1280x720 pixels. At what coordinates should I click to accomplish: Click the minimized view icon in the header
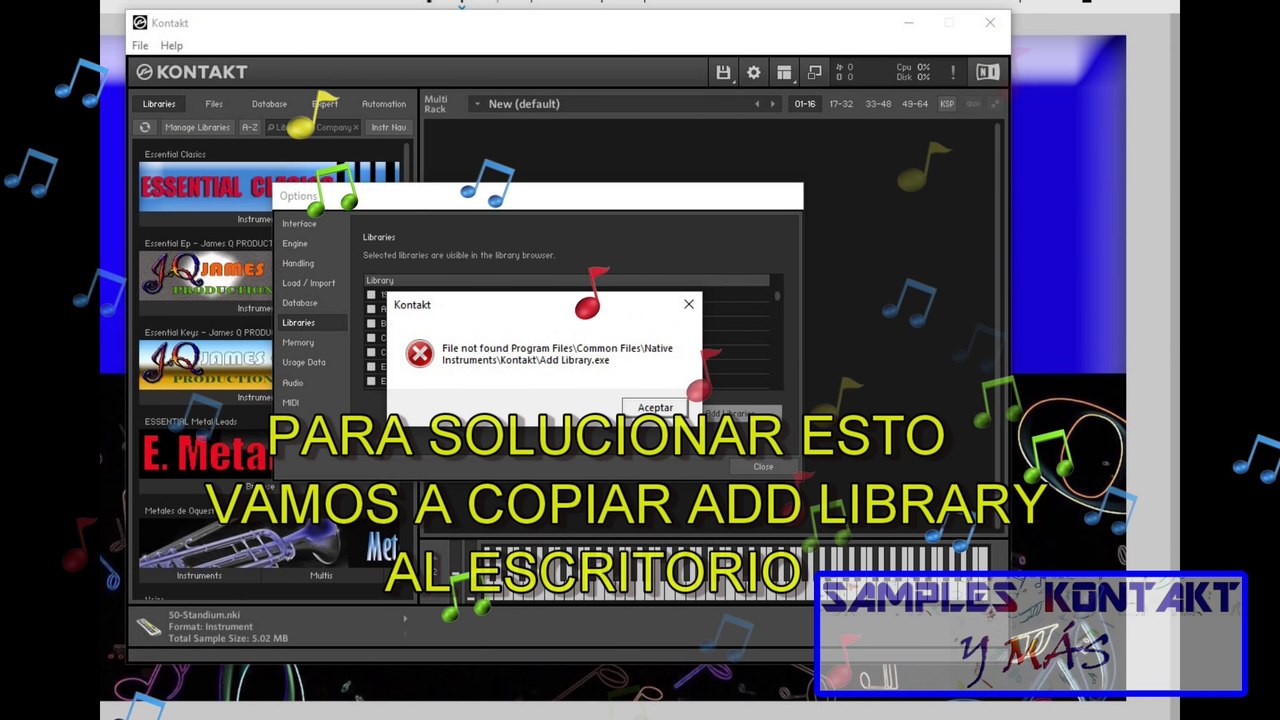point(814,72)
